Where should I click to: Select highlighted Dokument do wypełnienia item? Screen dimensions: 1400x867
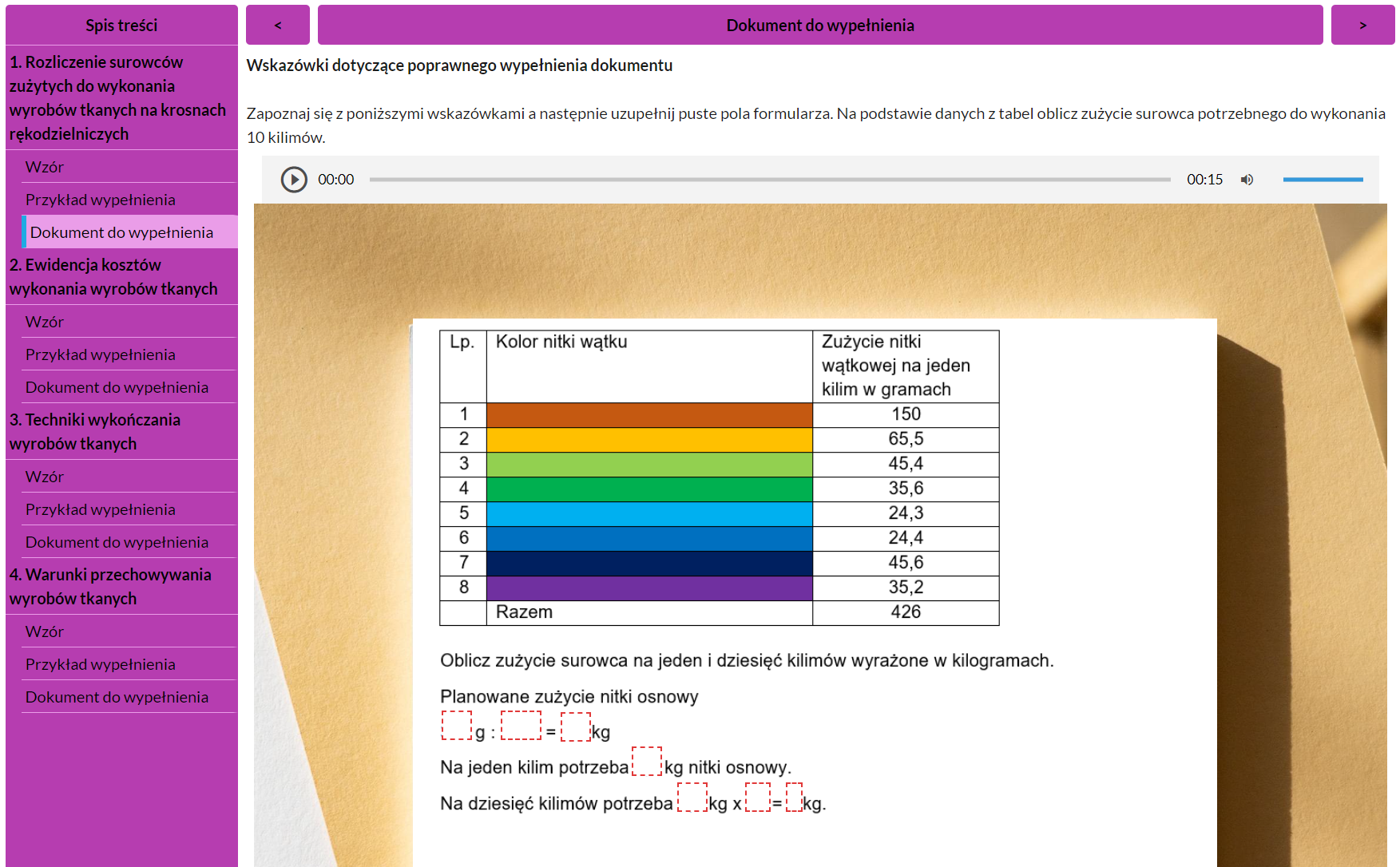coord(121,232)
